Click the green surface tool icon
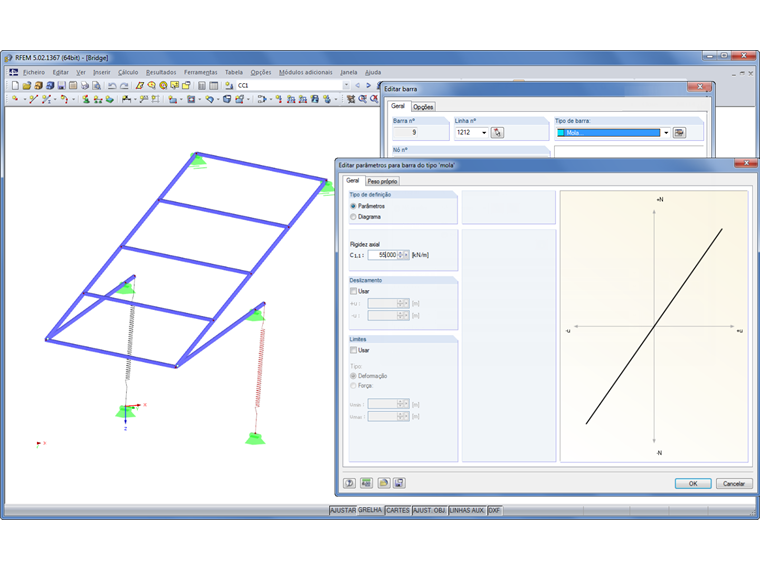 [x=110, y=99]
